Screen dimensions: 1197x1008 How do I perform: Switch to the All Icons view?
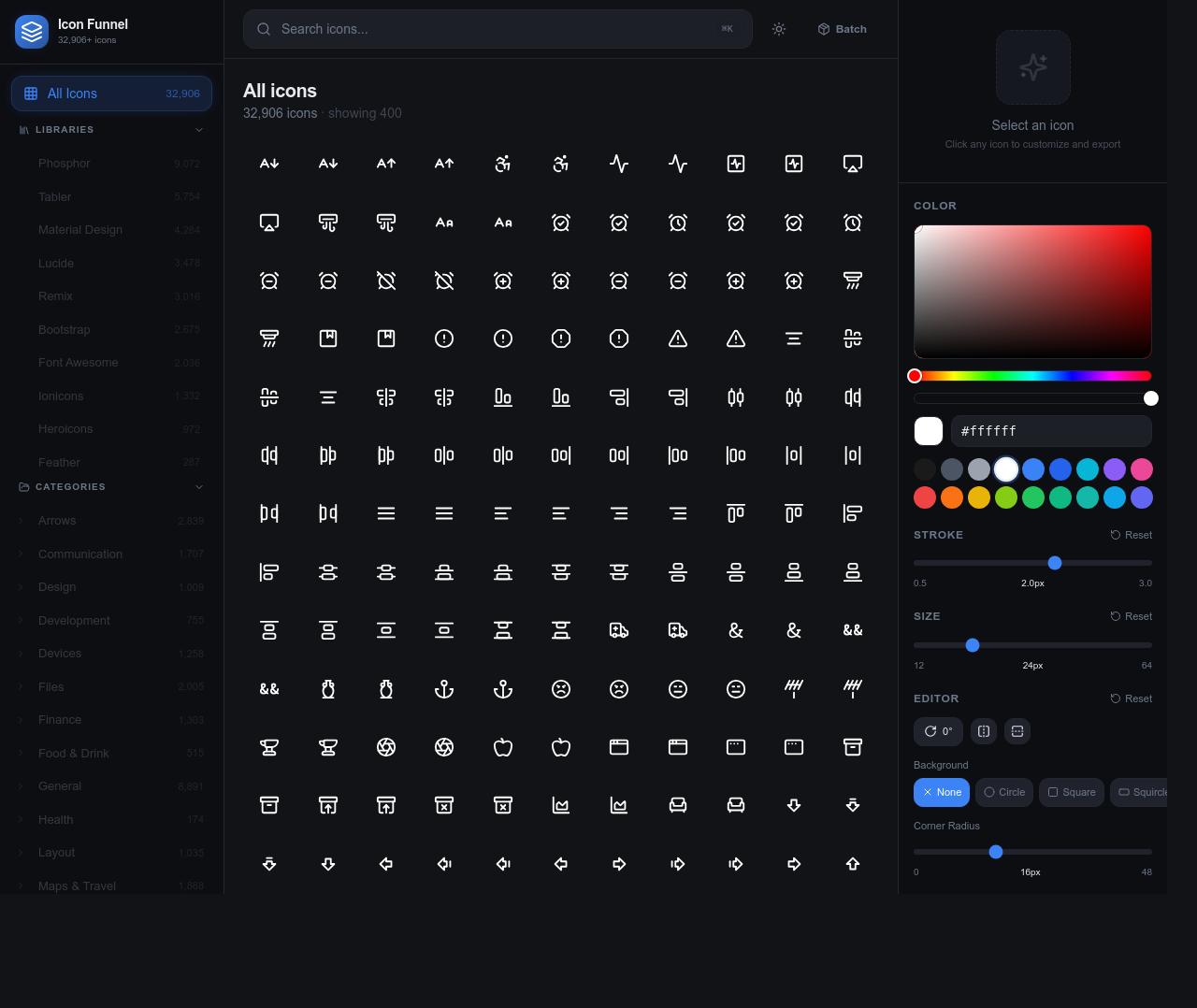[111, 94]
